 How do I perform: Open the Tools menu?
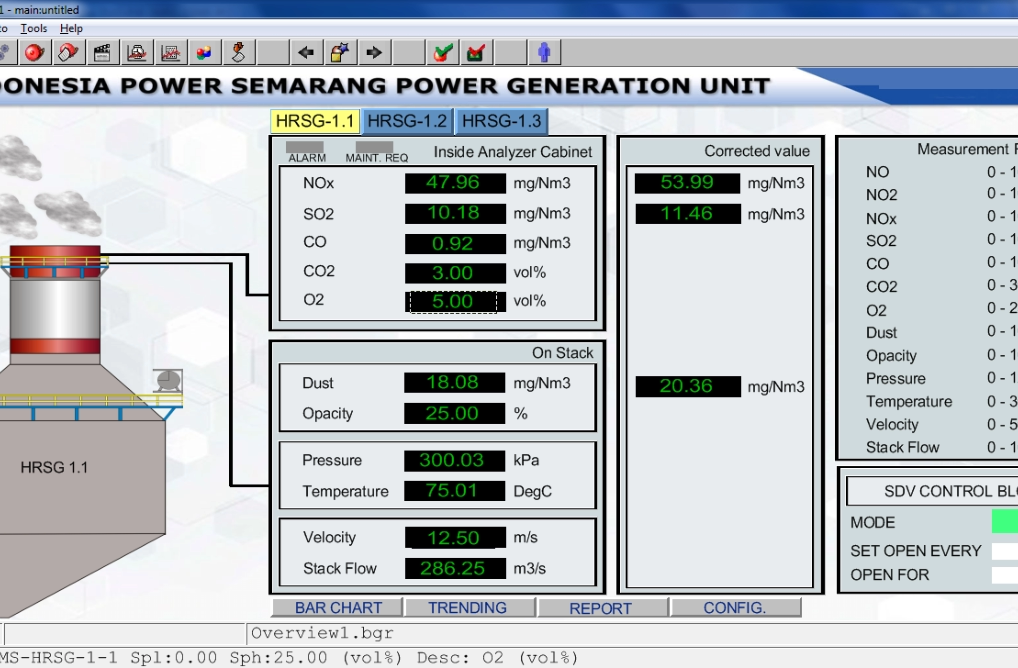[34, 29]
